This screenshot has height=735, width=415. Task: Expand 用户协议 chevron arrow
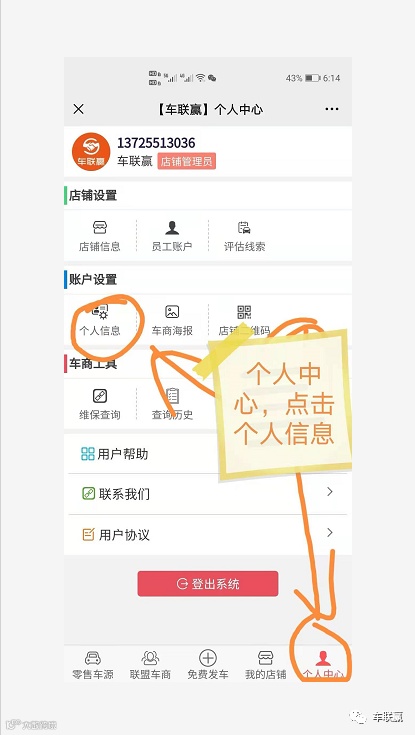(x=330, y=532)
